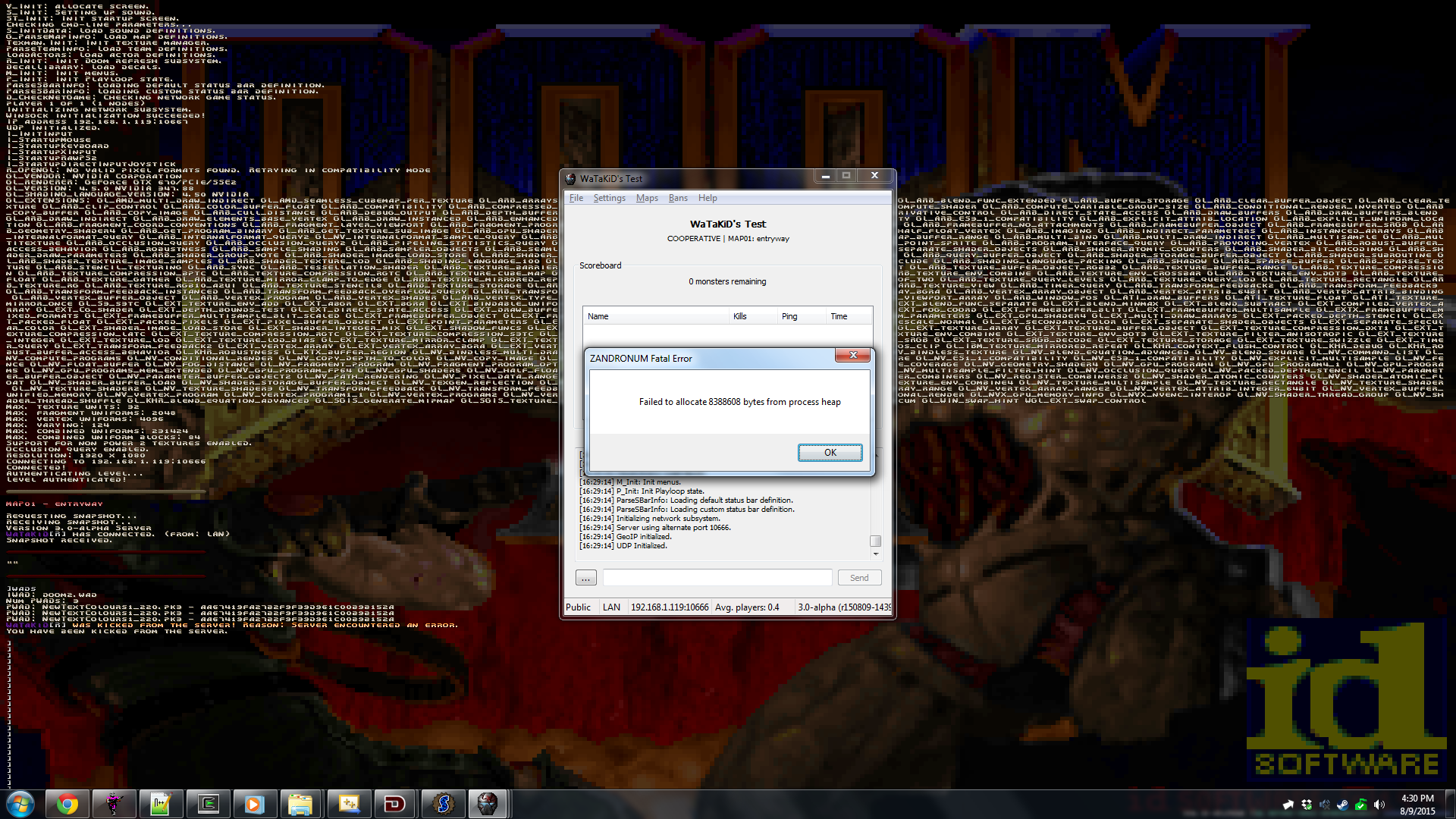Click OK in the Zandronum Fatal Error dialog
Viewport: 1456px width, 819px height.
[x=830, y=453]
